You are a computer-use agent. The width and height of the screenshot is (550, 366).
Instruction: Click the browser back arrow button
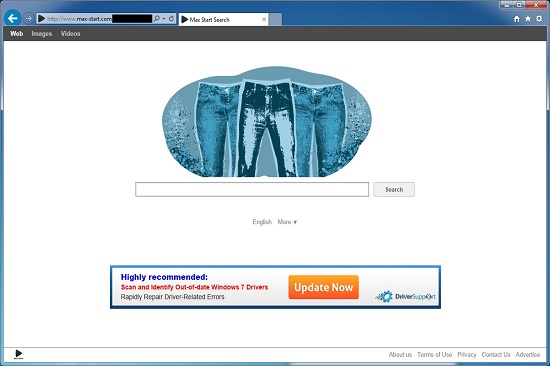[x=13, y=18]
